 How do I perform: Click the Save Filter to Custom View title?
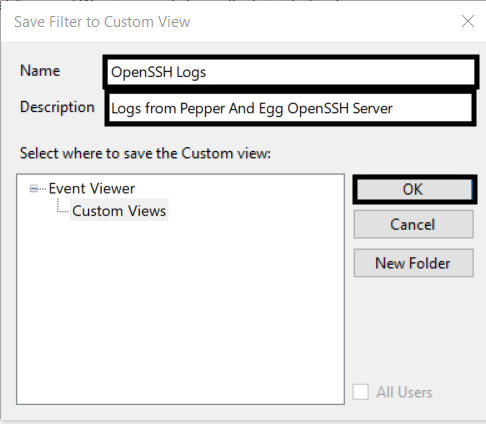102,22
